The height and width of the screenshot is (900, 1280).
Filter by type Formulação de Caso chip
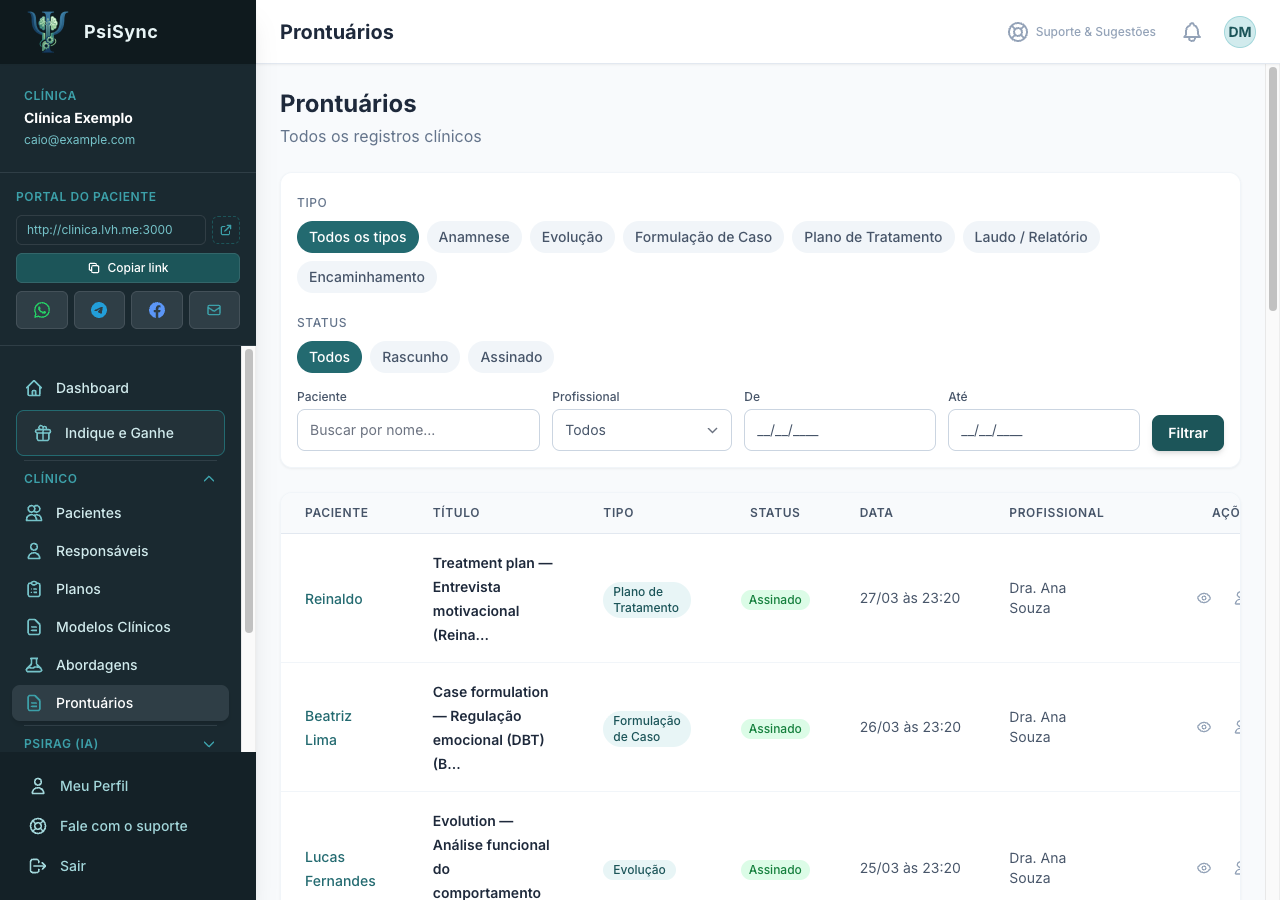[703, 237]
